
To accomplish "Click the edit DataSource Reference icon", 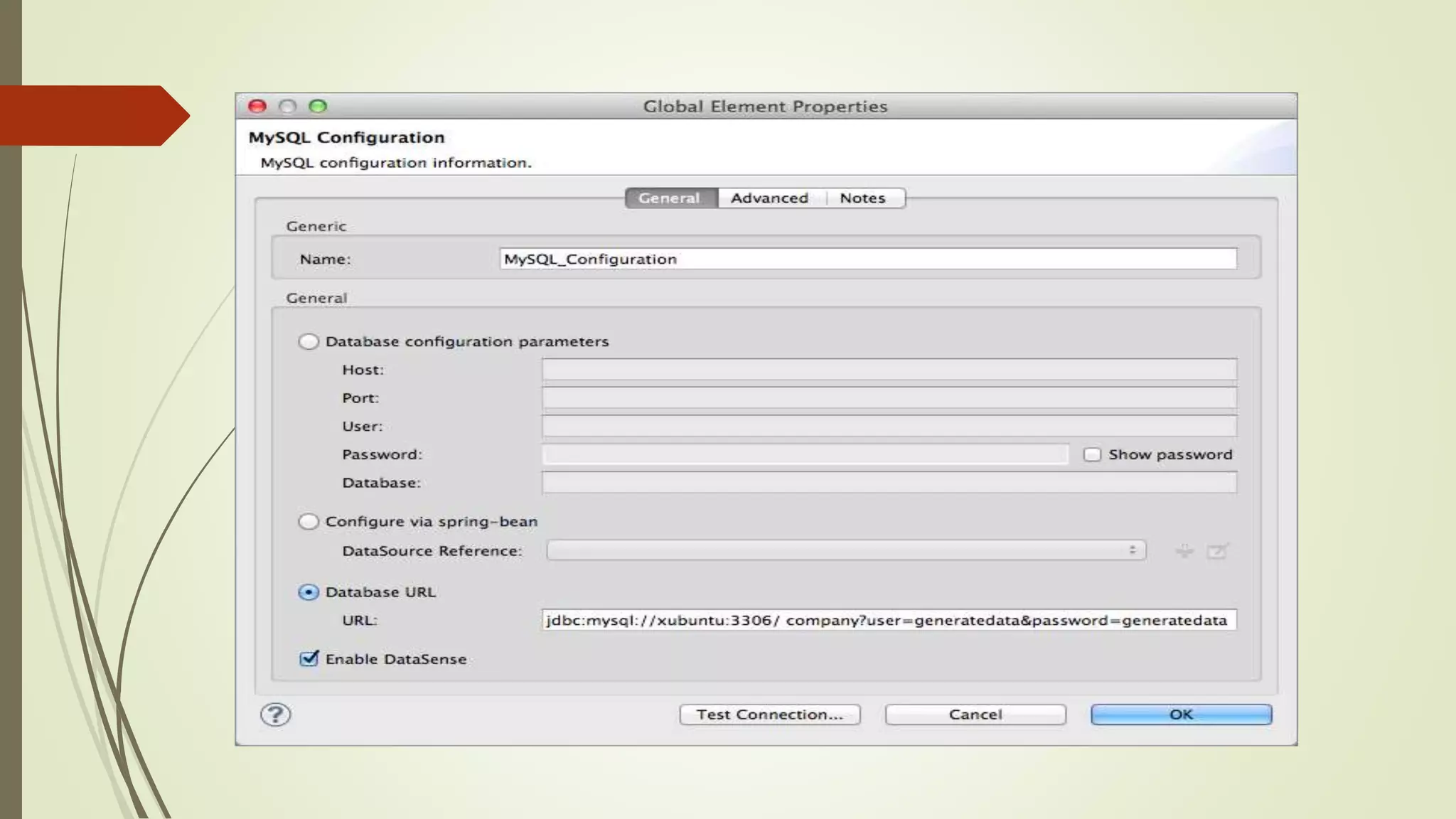I will click(x=1217, y=551).
